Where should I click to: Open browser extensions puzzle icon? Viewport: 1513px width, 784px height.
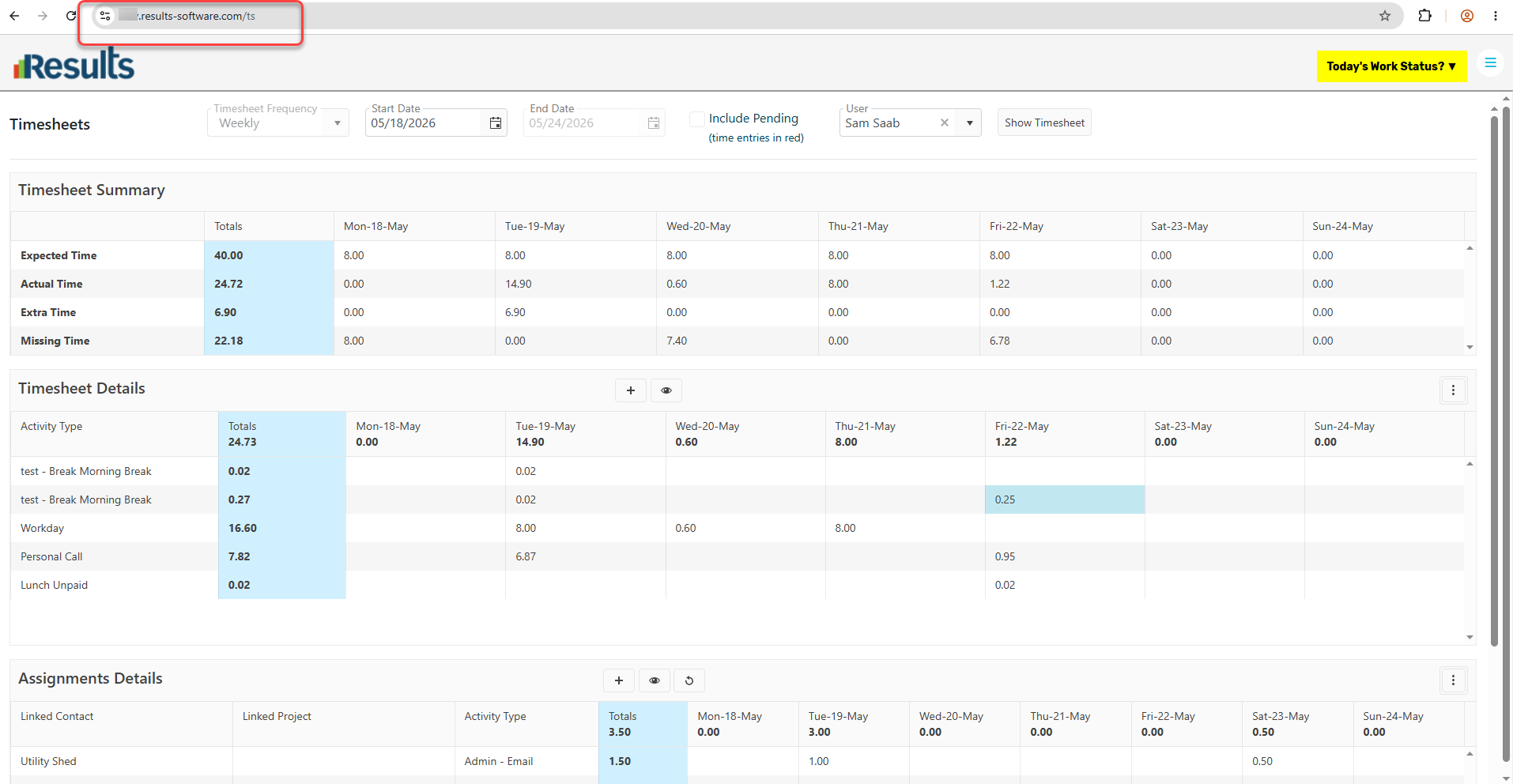pyautogui.click(x=1425, y=16)
